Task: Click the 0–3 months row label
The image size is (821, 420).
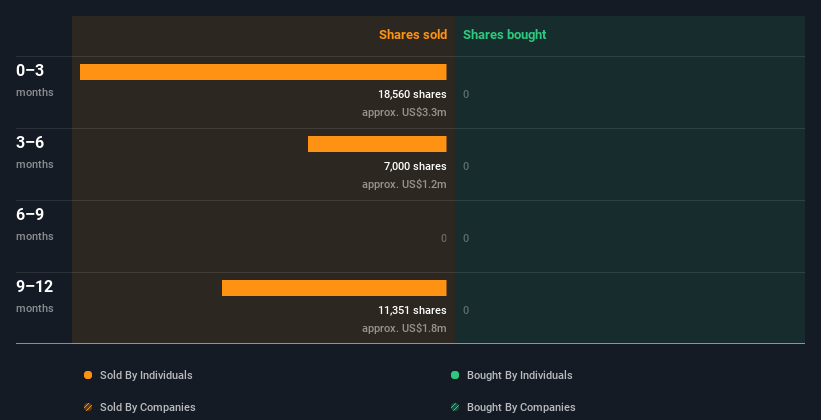Action: click(x=35, y=80)
